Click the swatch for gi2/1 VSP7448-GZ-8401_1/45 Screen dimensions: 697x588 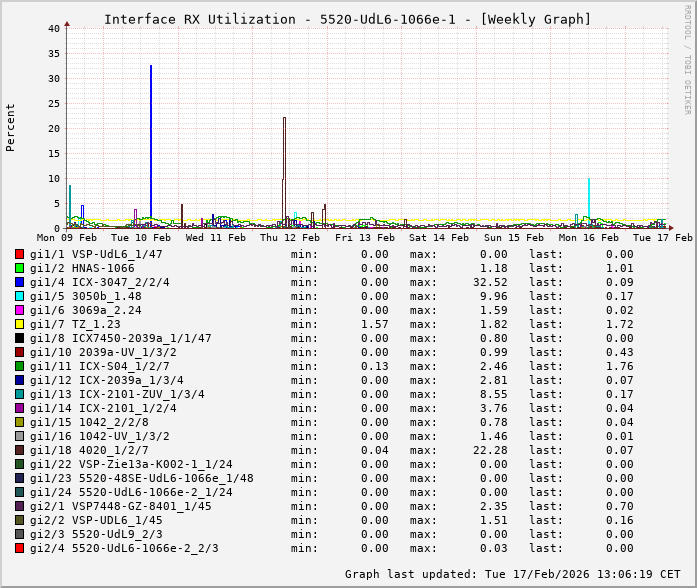click(x=19, y=506)
